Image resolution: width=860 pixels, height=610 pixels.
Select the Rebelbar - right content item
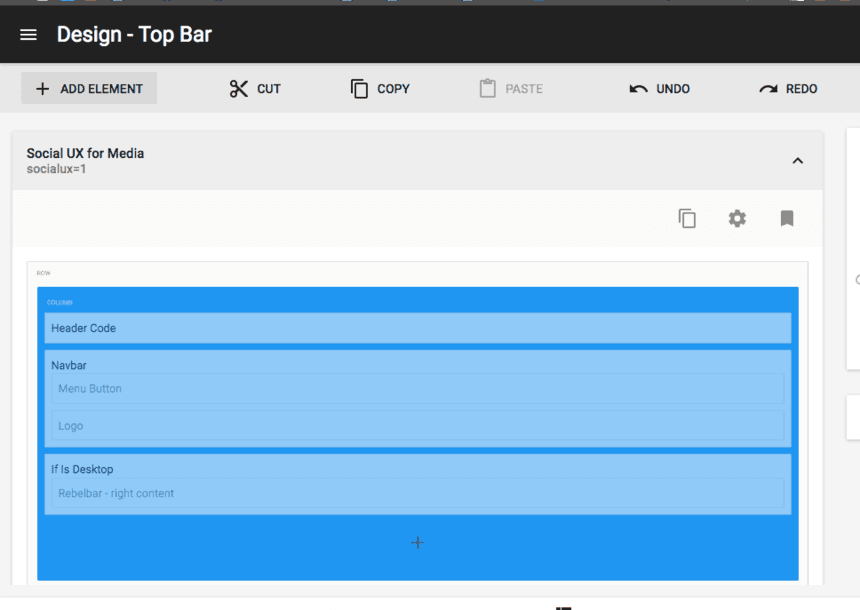pos(116,493)
